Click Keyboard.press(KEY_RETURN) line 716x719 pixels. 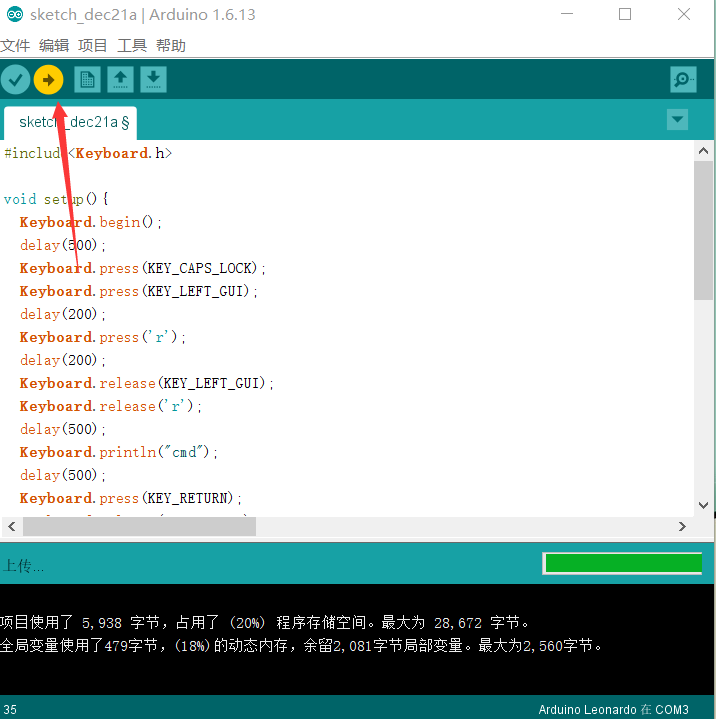click(131, 498)
